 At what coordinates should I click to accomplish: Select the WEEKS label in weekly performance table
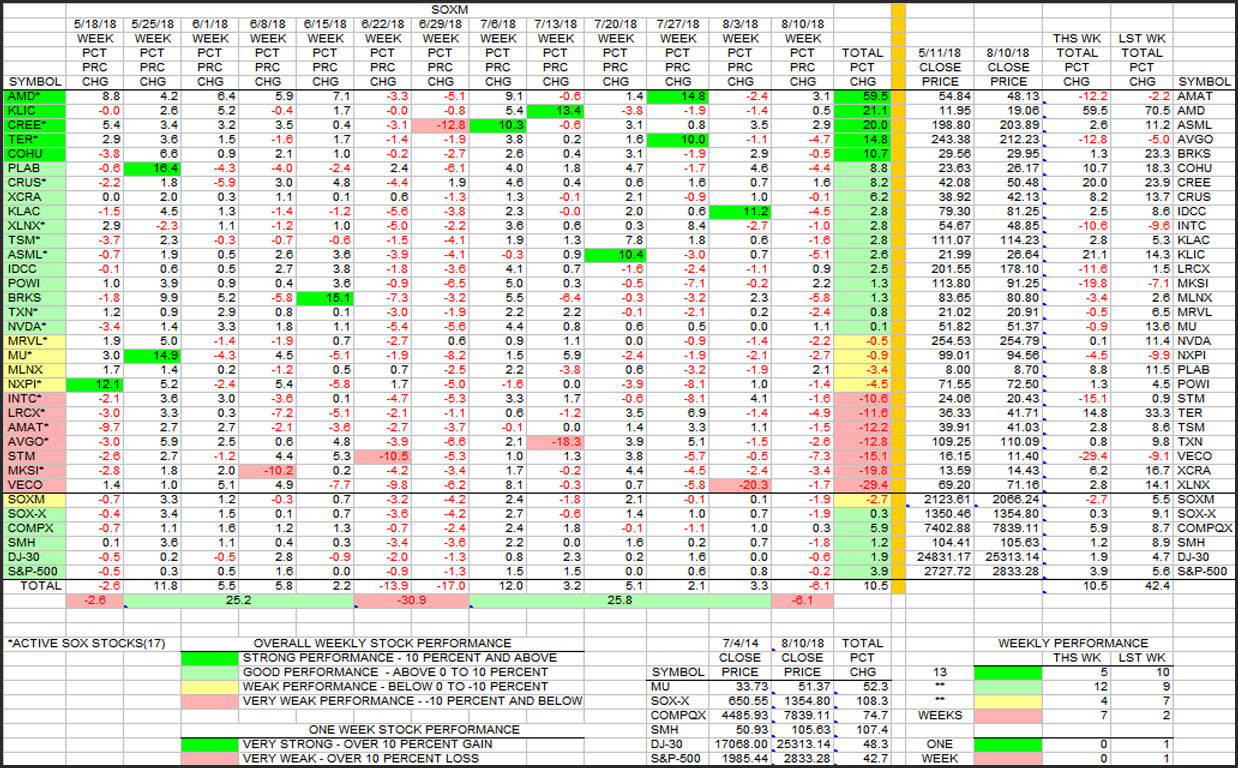(x=939, y=715)
